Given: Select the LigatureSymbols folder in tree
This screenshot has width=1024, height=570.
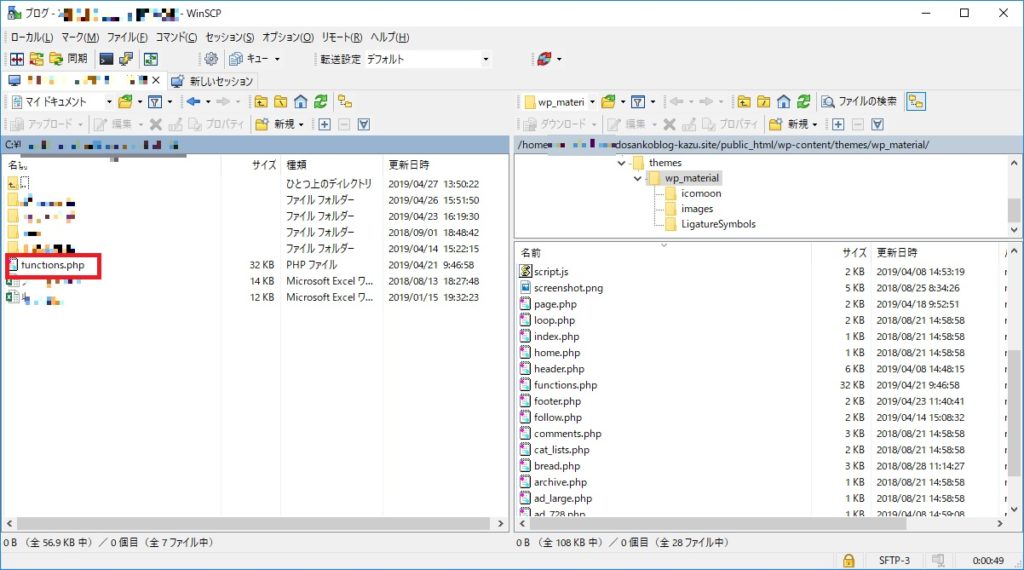Looking at the screenshot, I should point(718,224).
